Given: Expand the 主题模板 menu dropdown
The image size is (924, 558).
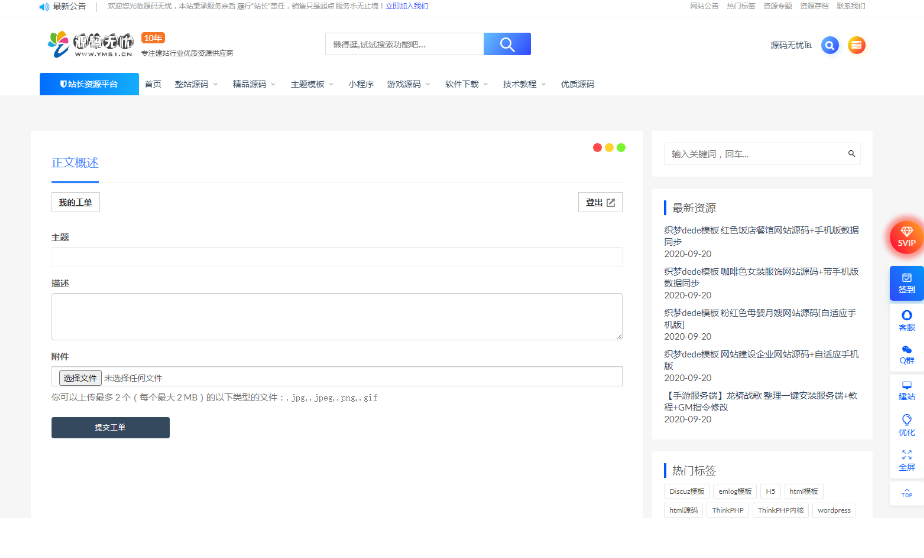Looking at the screenshot, I should (312, 84).
